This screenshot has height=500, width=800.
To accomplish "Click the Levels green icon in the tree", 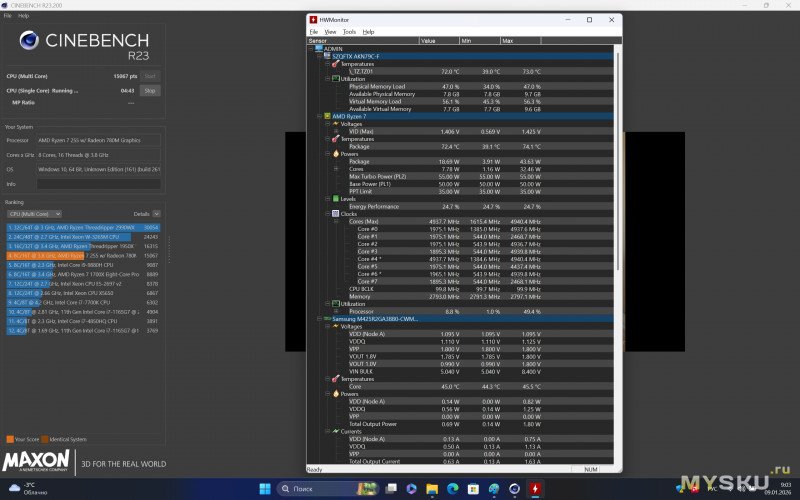I will coord(336,198).
